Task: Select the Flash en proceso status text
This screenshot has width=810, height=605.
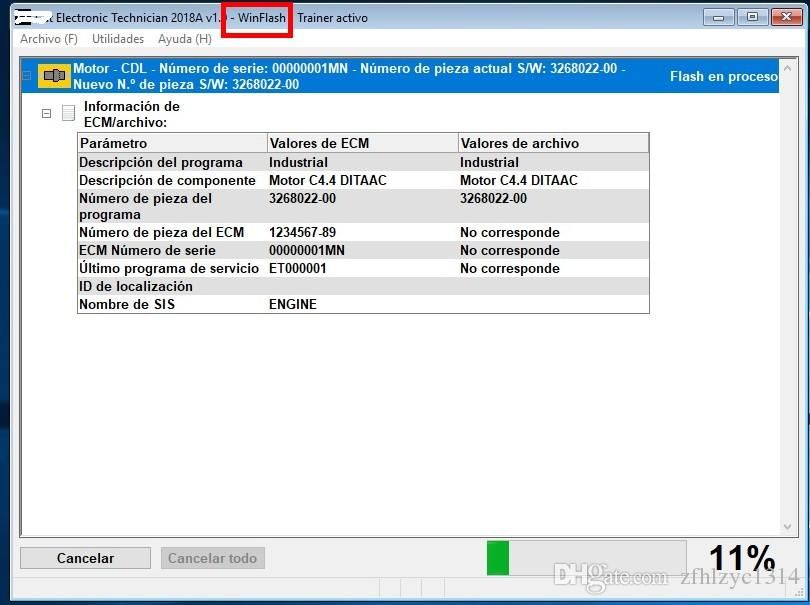Action: 724,76
